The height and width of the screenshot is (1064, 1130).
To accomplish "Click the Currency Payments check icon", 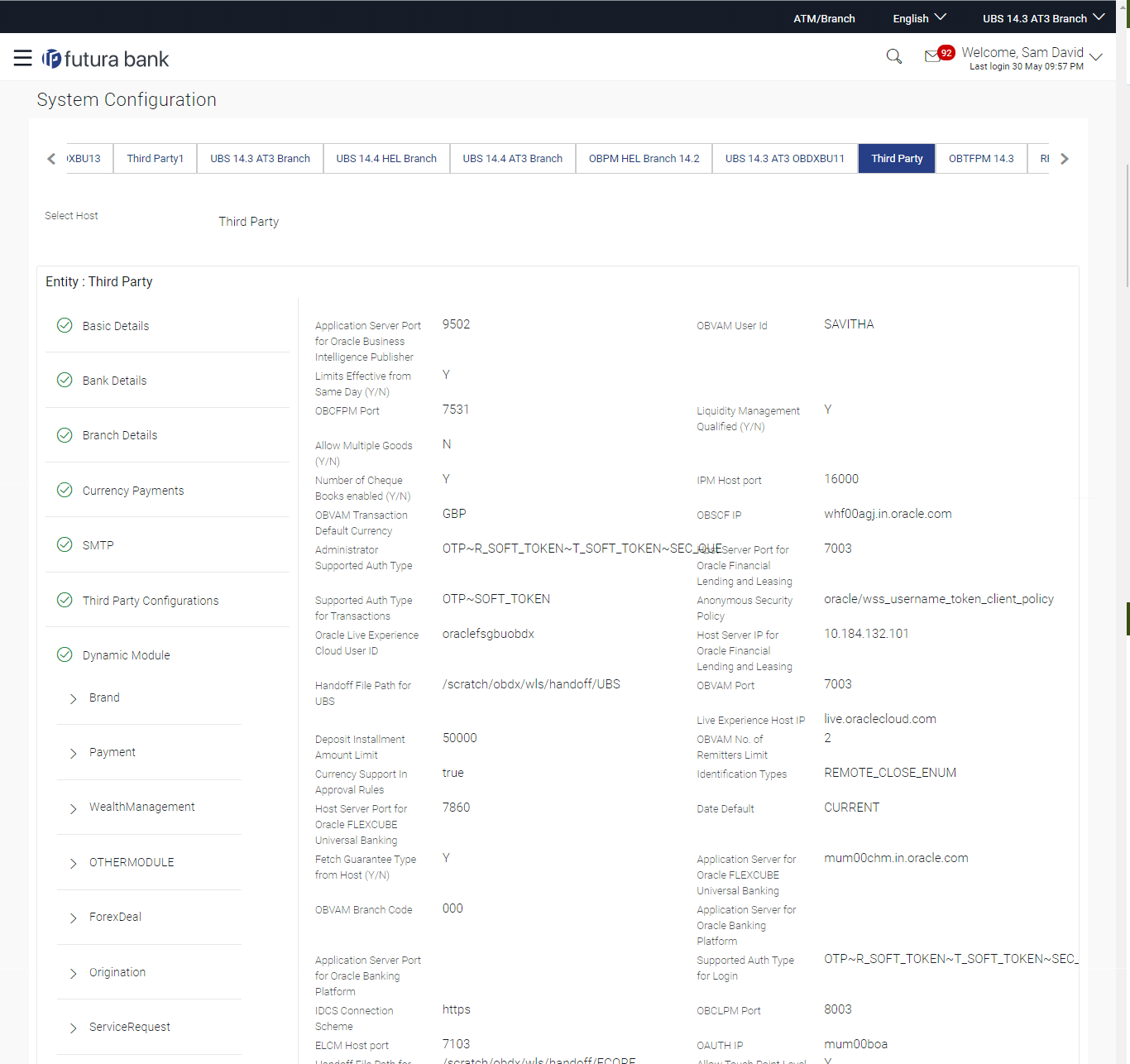I will coord(65,490).
